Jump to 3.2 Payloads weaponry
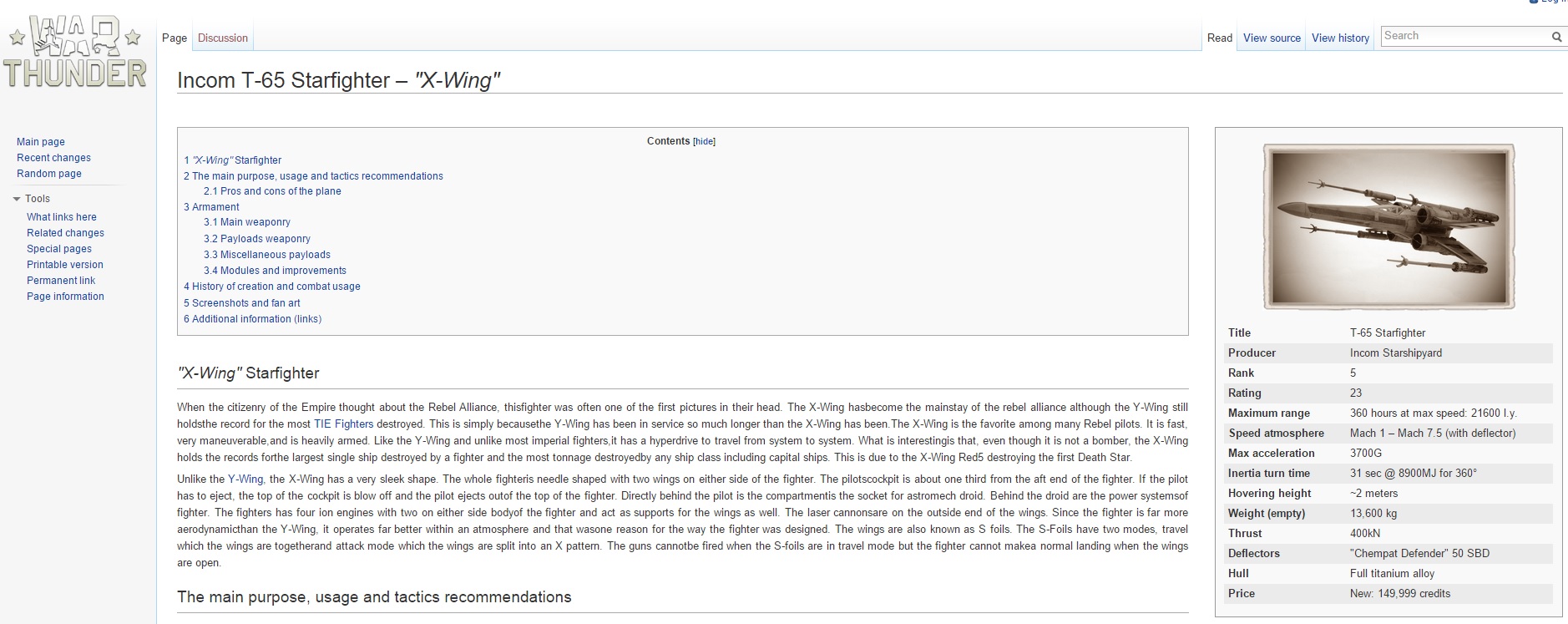The height and width of the screenshot is (624, 1568). [257, 239]
